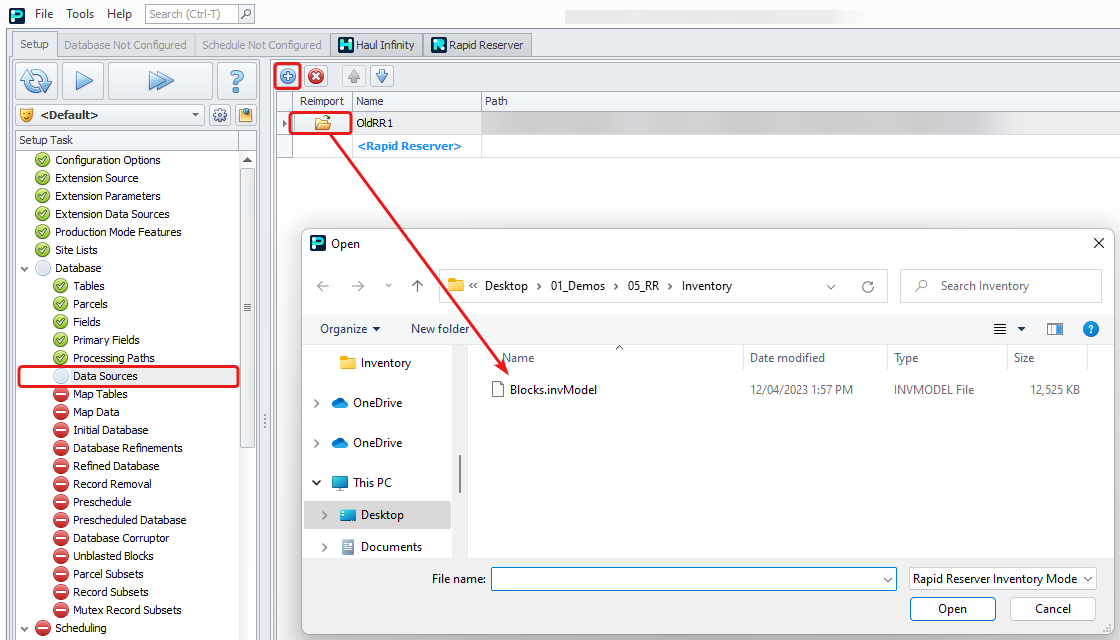Open the Organize dropdown menu
The height and width of the screenshot is (640, 1120).
point(350,329)
